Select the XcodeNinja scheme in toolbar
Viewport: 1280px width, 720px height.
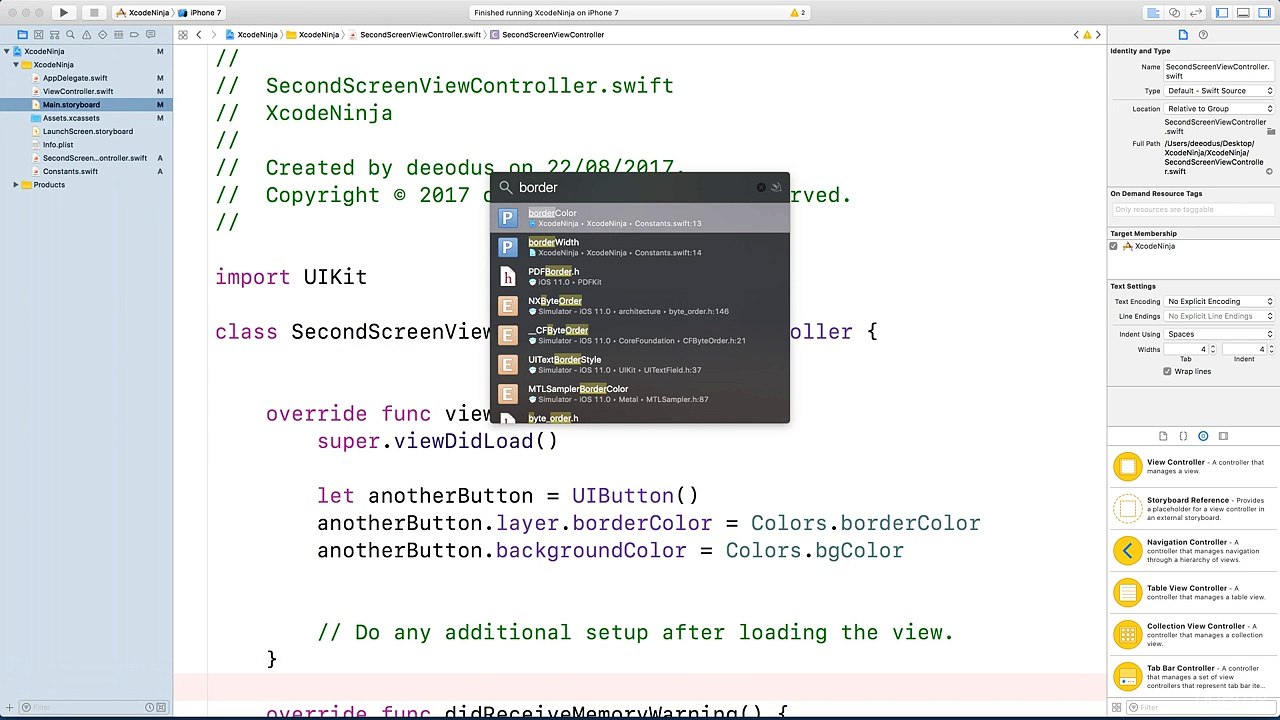tap(142, 13)
